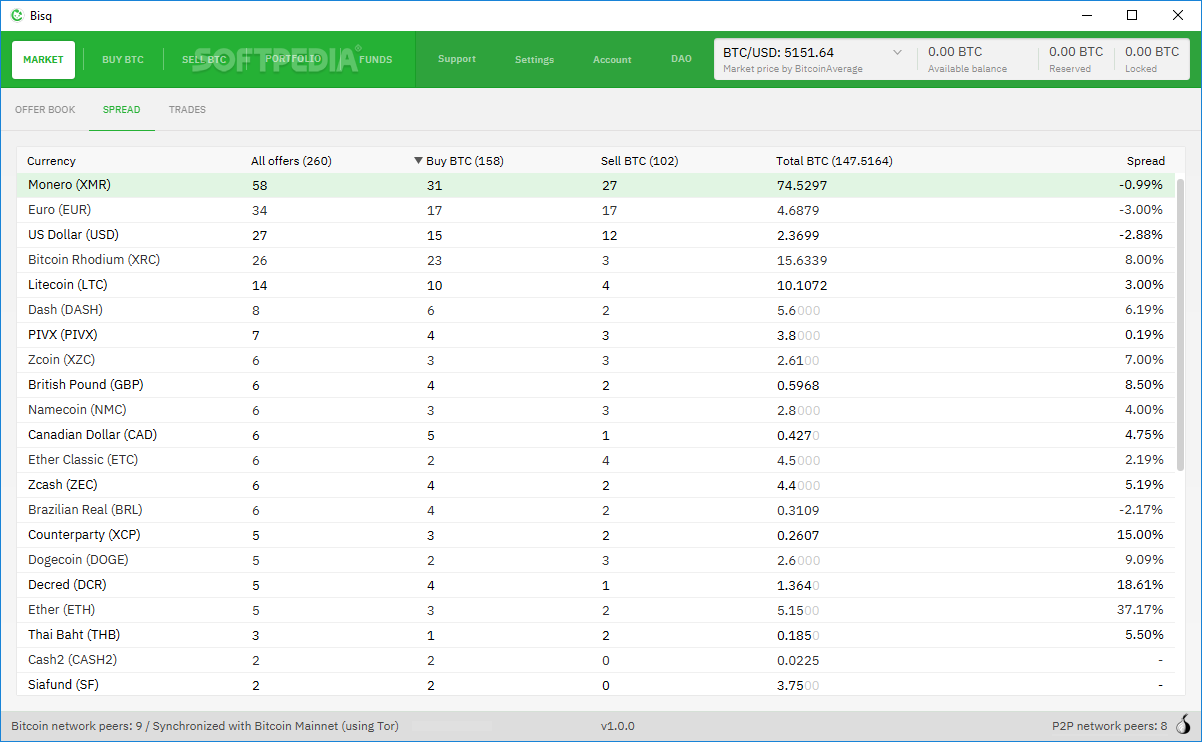Sort by Buy BTC column arrow

click(x=419, y=160)
